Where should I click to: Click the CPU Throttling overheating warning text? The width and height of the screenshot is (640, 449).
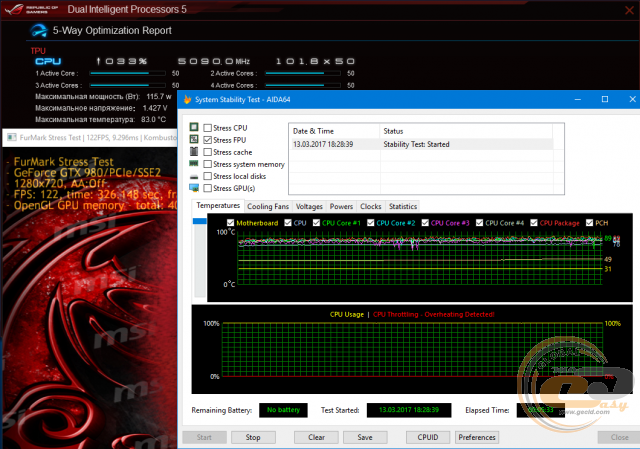tap(433, 314)
